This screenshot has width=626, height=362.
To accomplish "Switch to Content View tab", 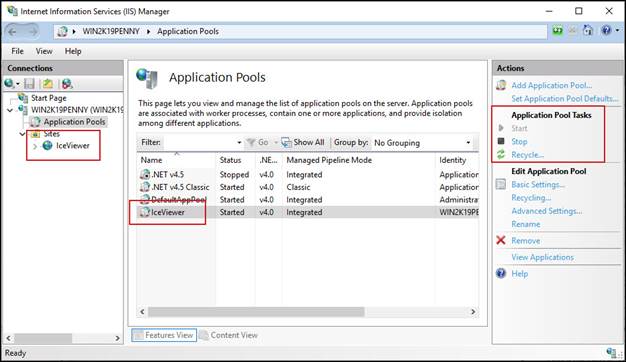I will point(229,335).
